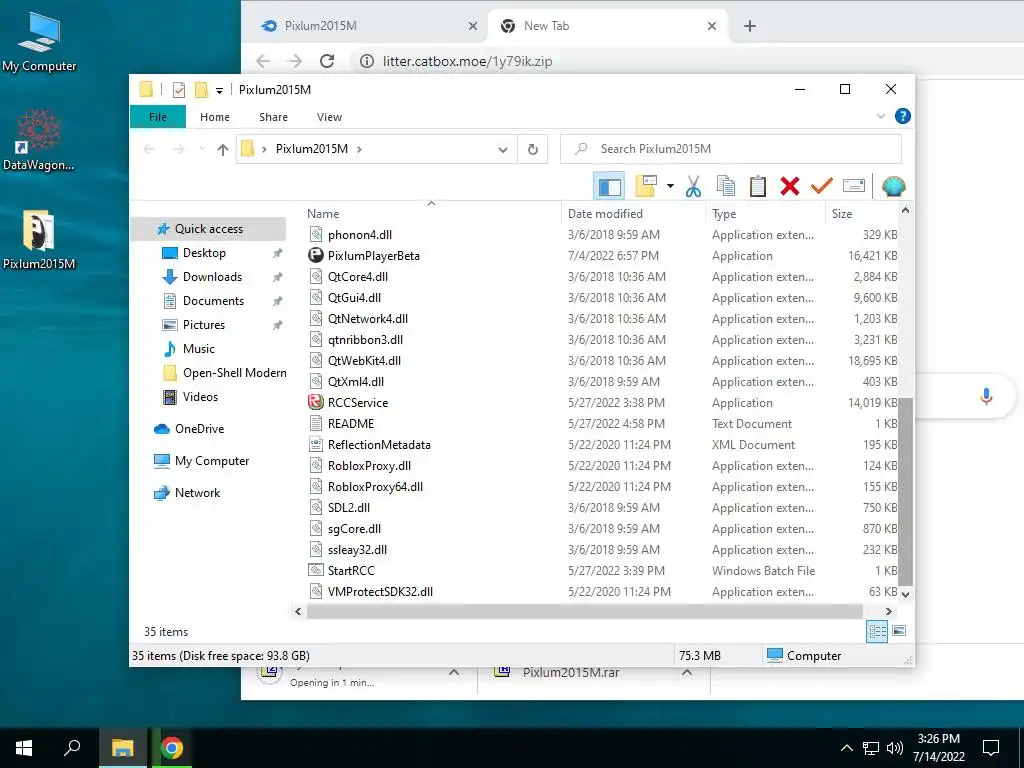Close the New Tab Chrome tab
This screenshot has height=768, width=1024.
712,26
